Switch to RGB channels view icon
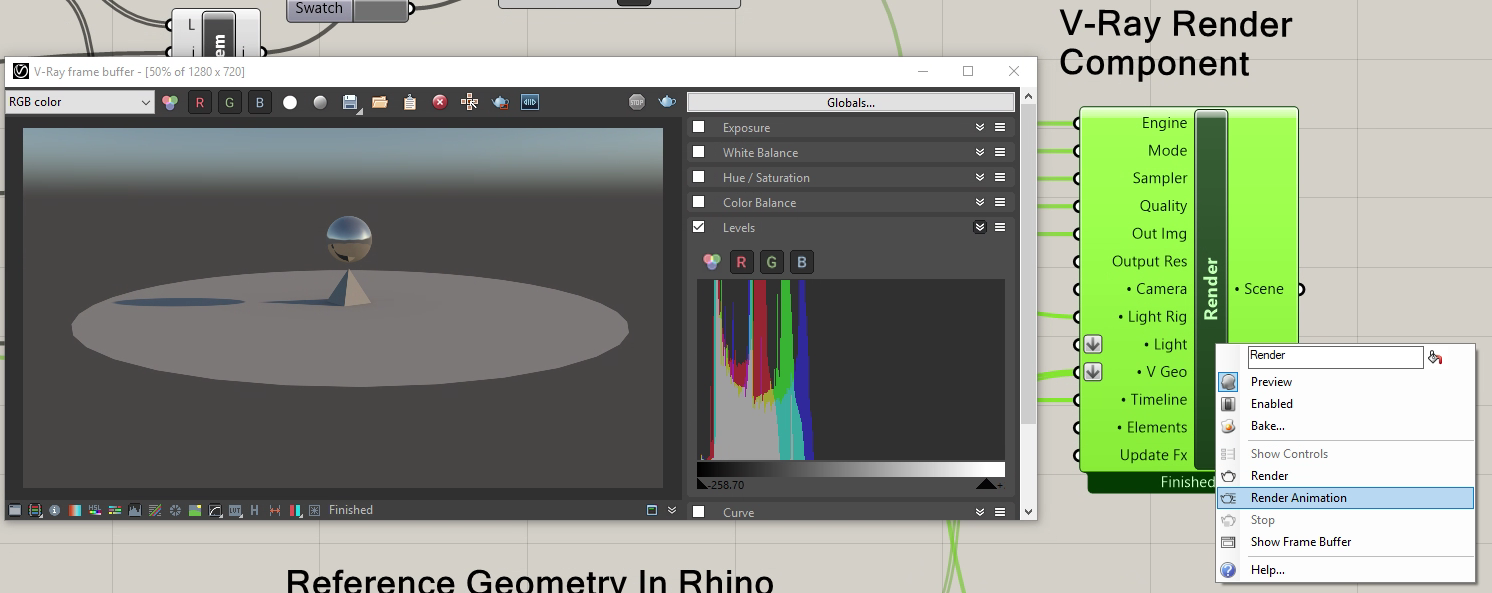 tap(170, 102)
